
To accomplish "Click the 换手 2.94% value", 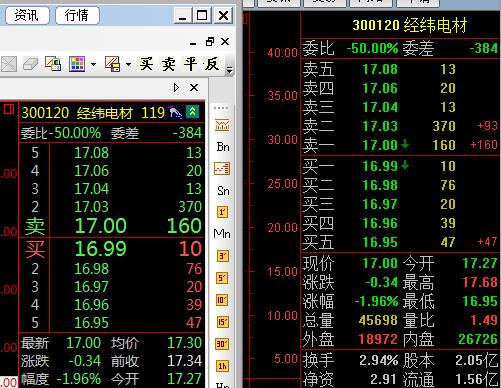I will [x=379, y=360].
